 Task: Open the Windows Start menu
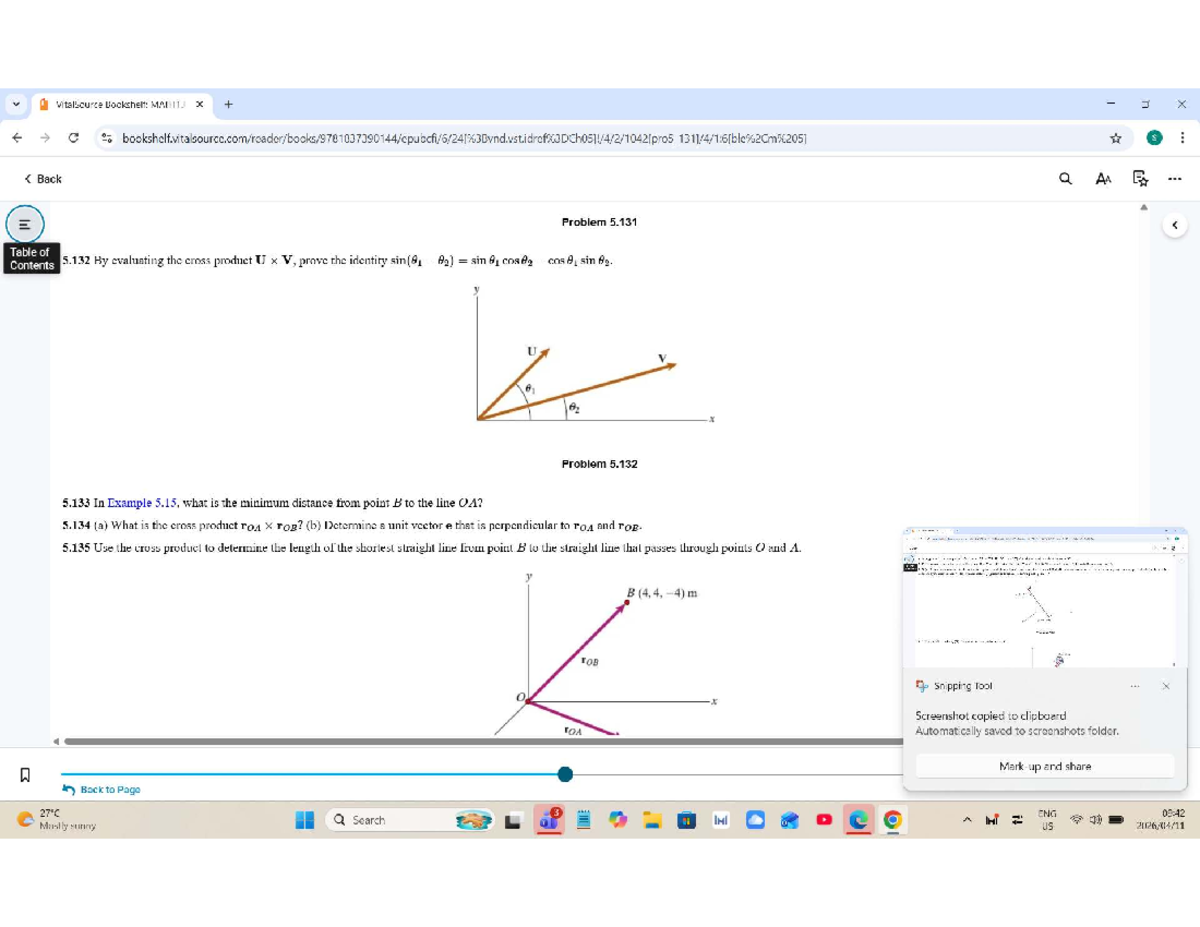[305, 820]
